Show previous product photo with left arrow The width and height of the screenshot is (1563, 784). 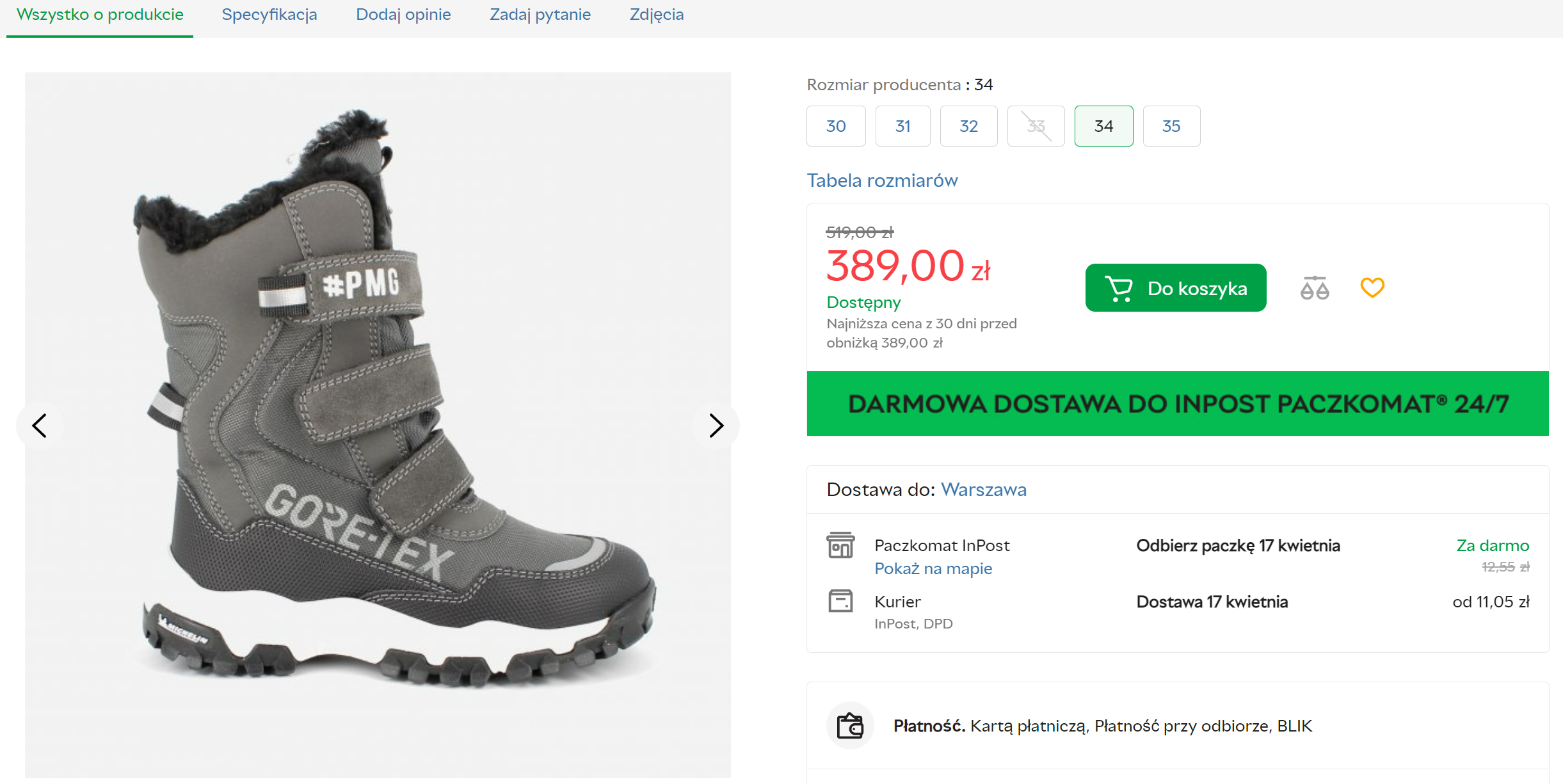tap(40, 426)
